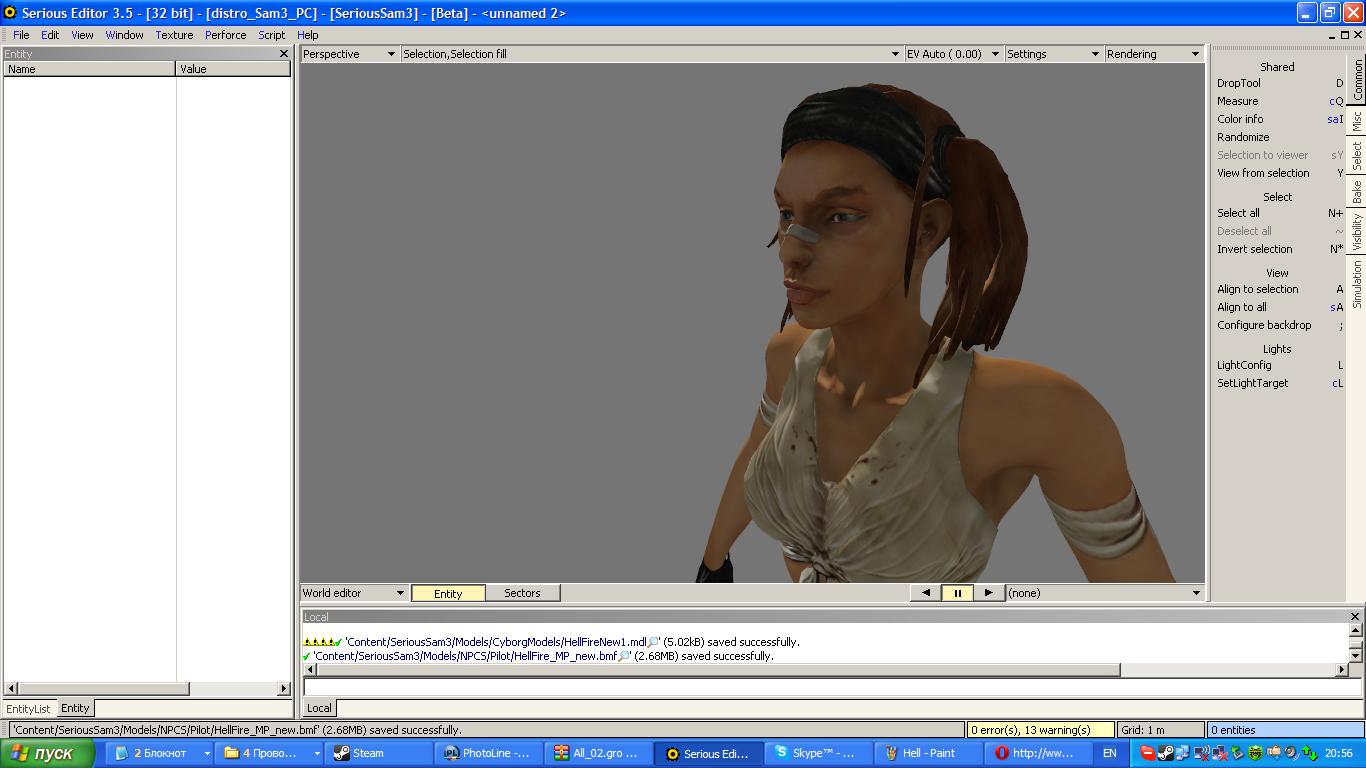Toggle the Entity editing mode button
The width and height of the screenshot is (1366, 768).
pos(448,593)
